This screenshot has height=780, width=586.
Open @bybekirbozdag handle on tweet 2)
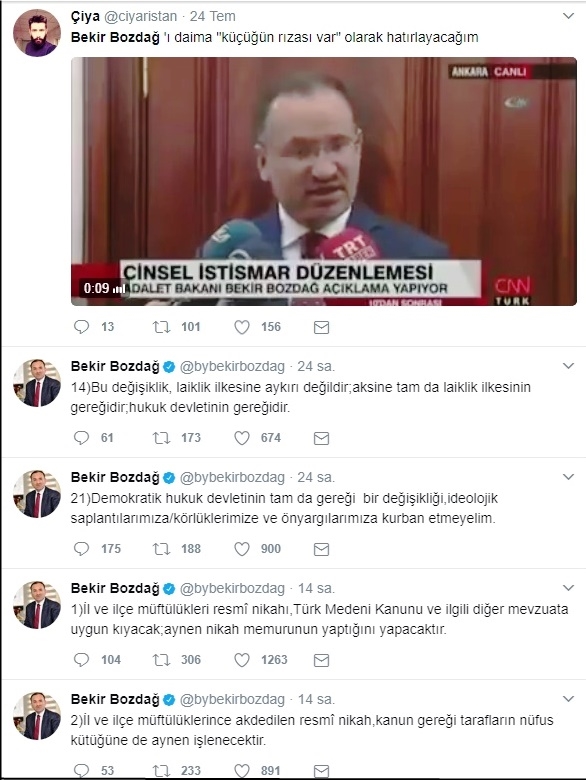pyautogui.click(x=232, y=699)
